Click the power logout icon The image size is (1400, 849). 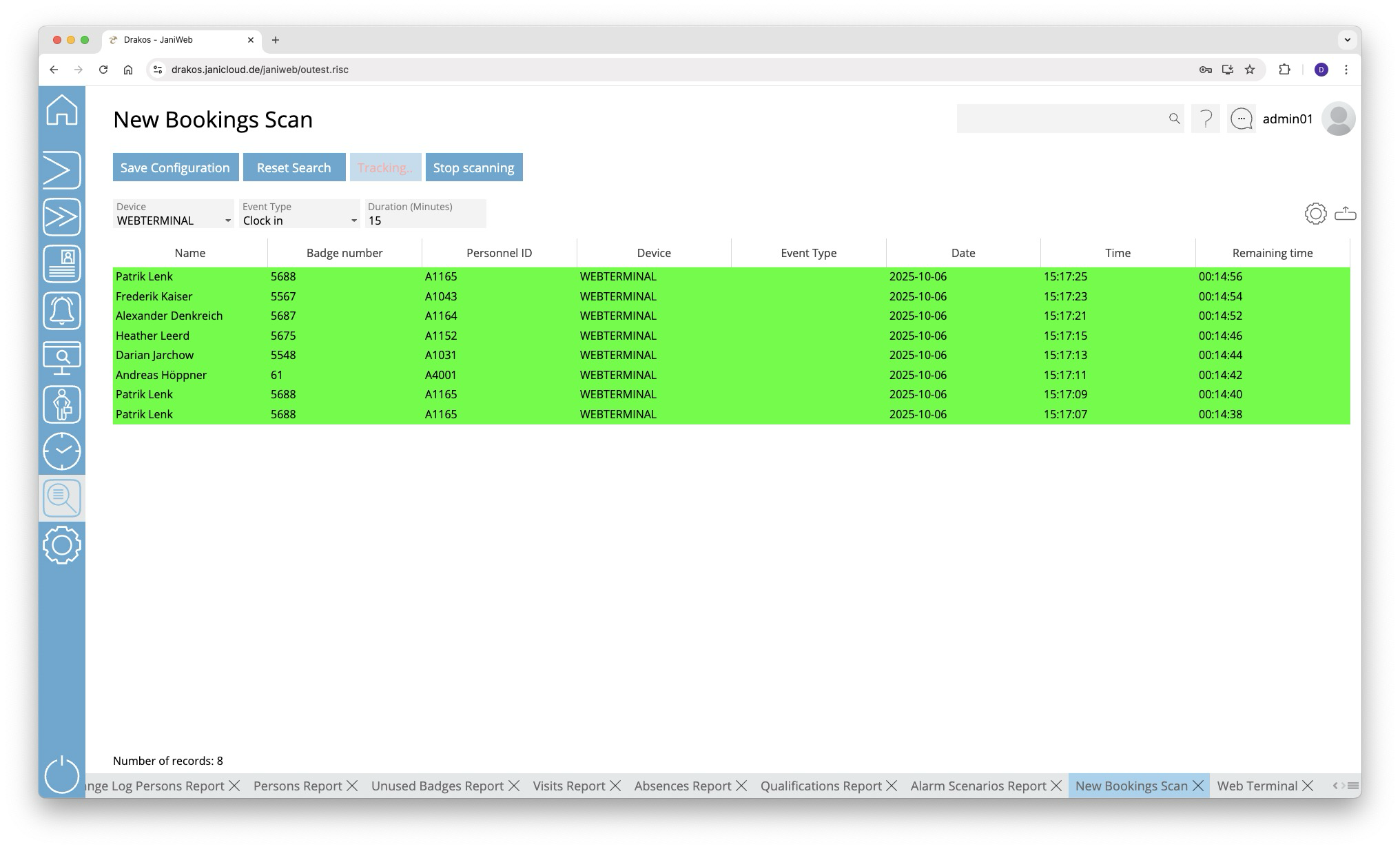[62, 775]
